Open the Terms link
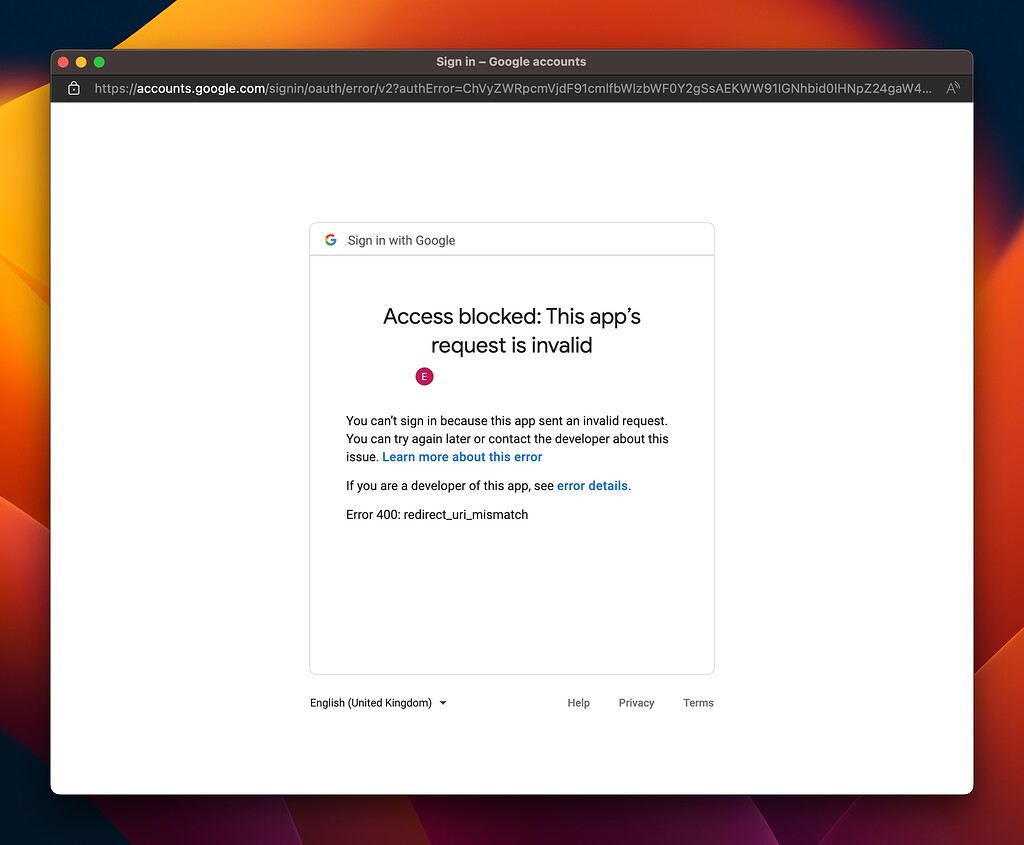 (x=698, y=703)
